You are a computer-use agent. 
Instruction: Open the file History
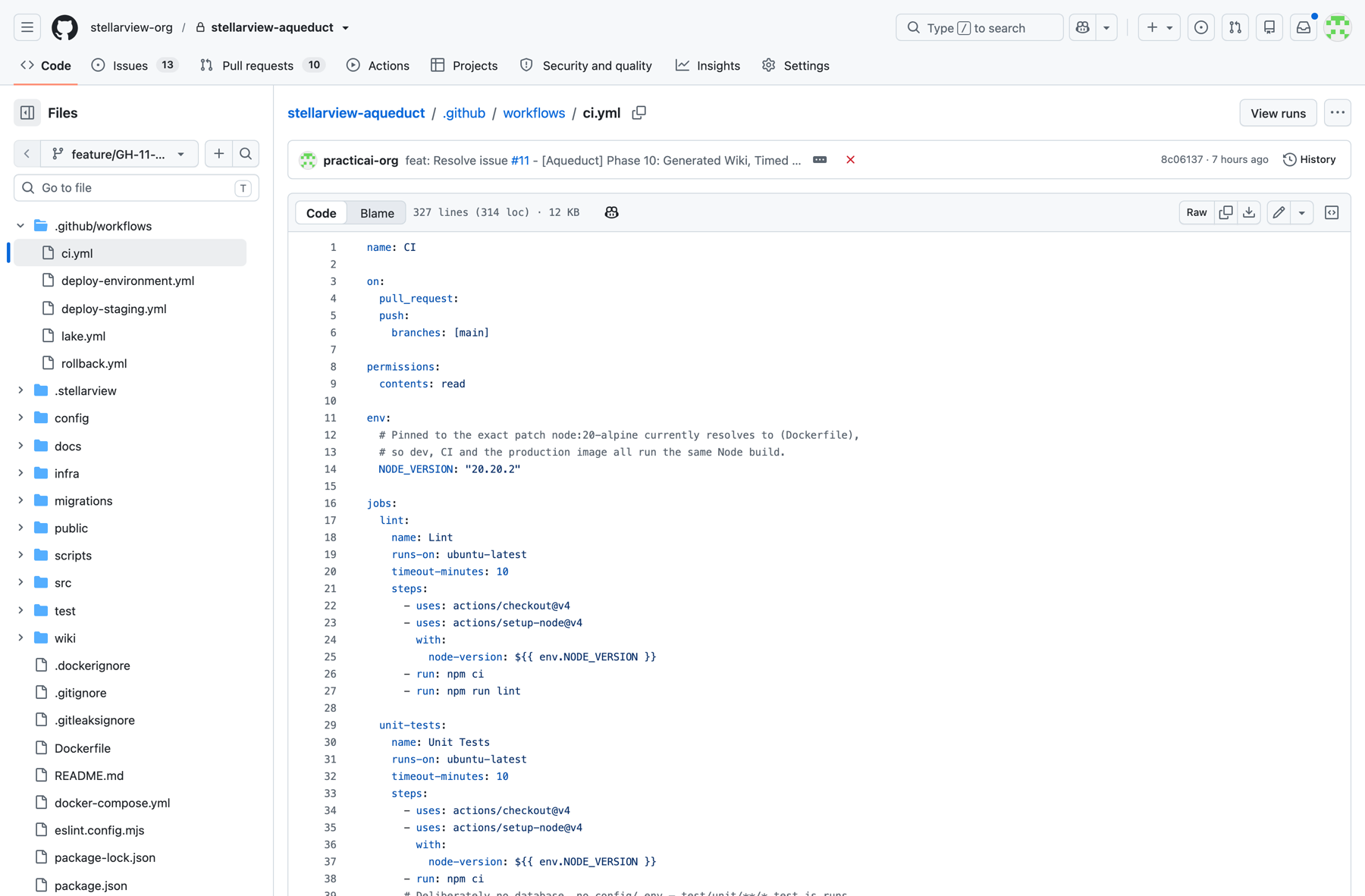1309,159
